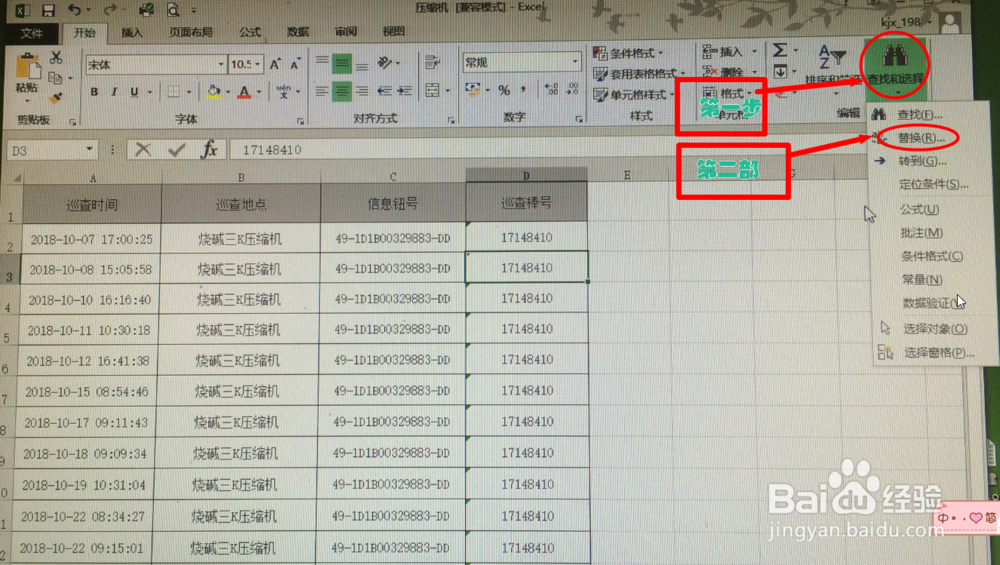Toggle underline formatting U
The image size is (1000, 565).
(134, 92)
